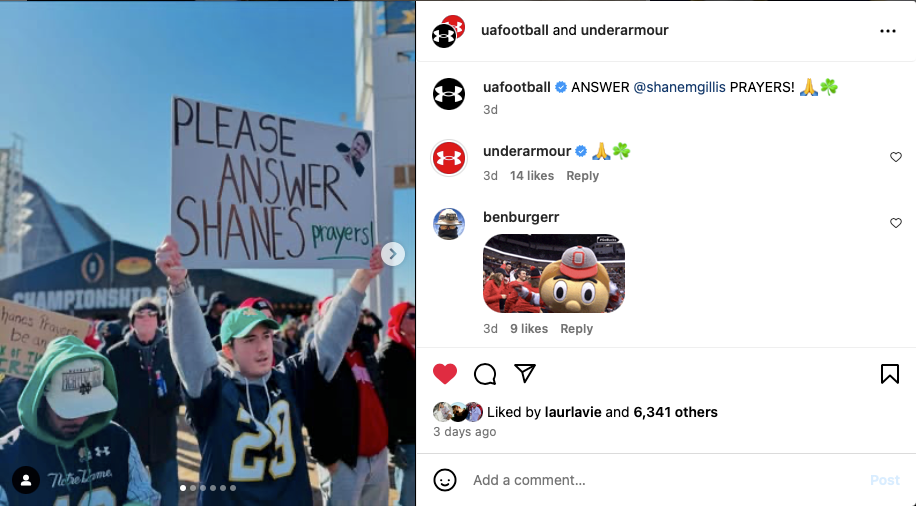Open benburgerr profile picture

[449, 224]
